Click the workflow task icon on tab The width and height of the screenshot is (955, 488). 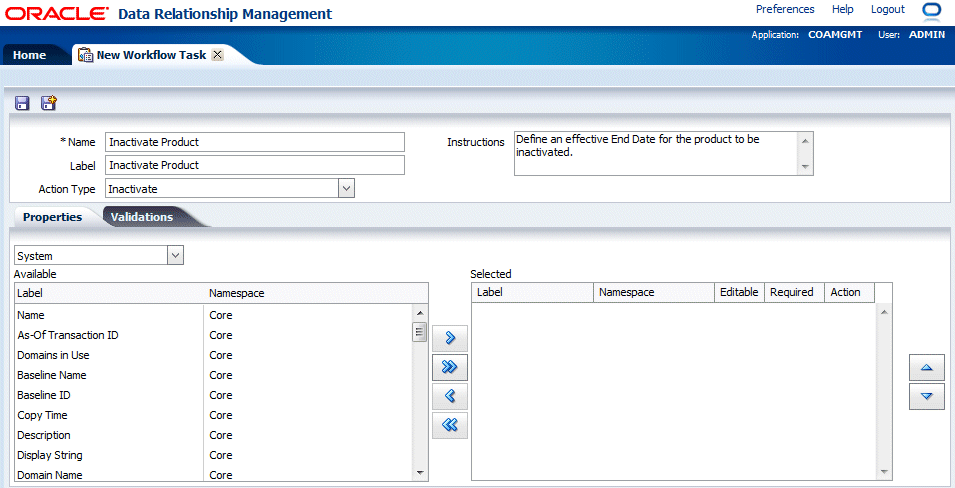coord(86,55)
